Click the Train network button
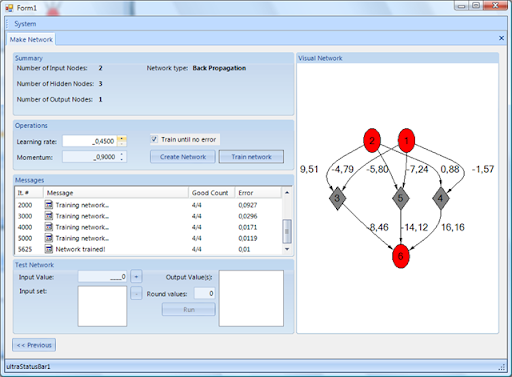This screenshot has height=377, width=512. pos(251,157)
